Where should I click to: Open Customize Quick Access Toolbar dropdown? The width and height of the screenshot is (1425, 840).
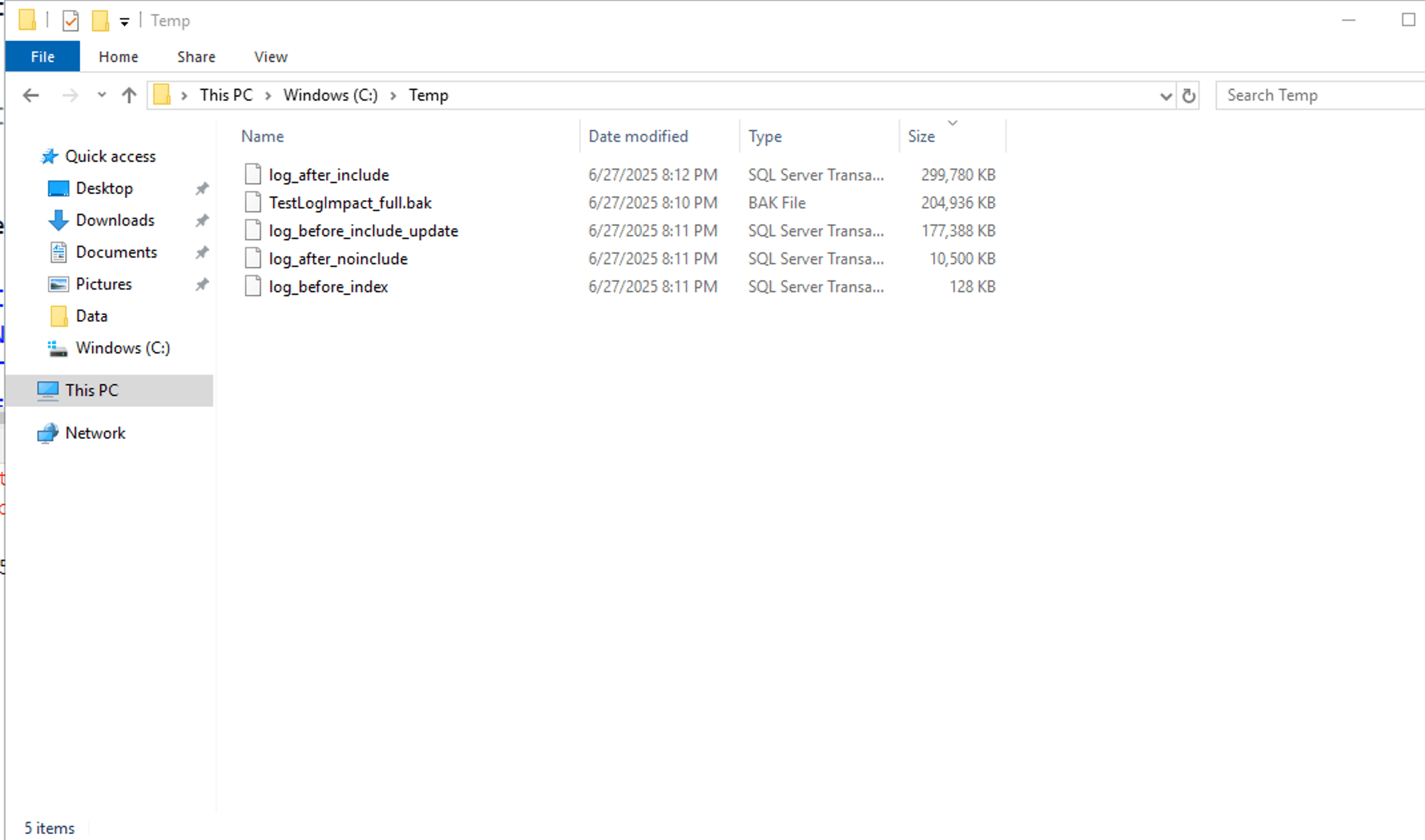click(125, 22)
